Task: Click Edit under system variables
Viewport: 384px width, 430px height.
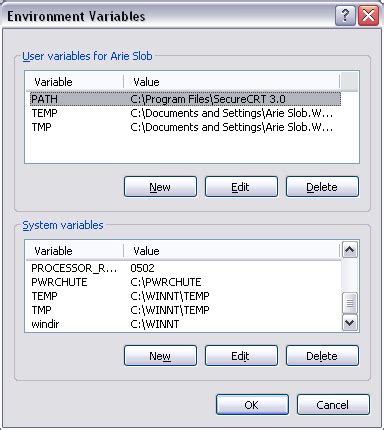Action: tap(241, 356)
